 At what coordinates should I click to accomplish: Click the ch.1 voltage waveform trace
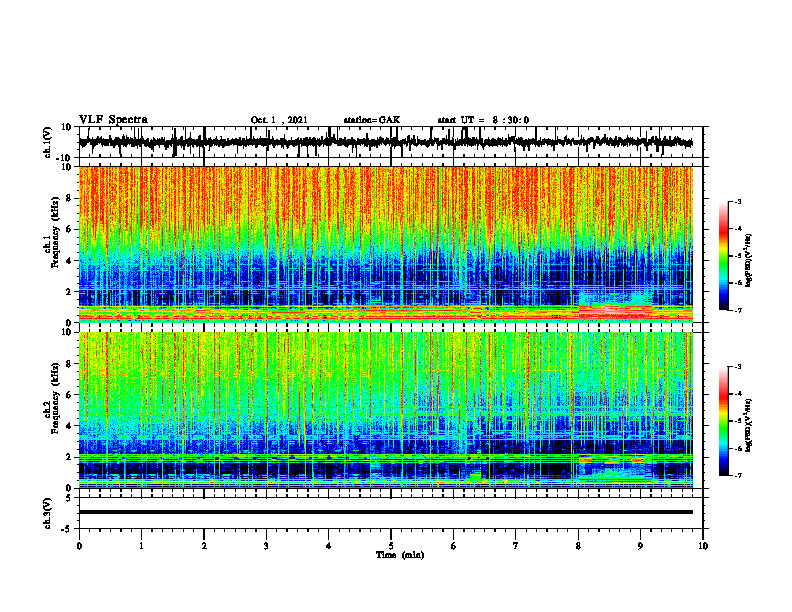pyautogui.click(x=385, y=142)
